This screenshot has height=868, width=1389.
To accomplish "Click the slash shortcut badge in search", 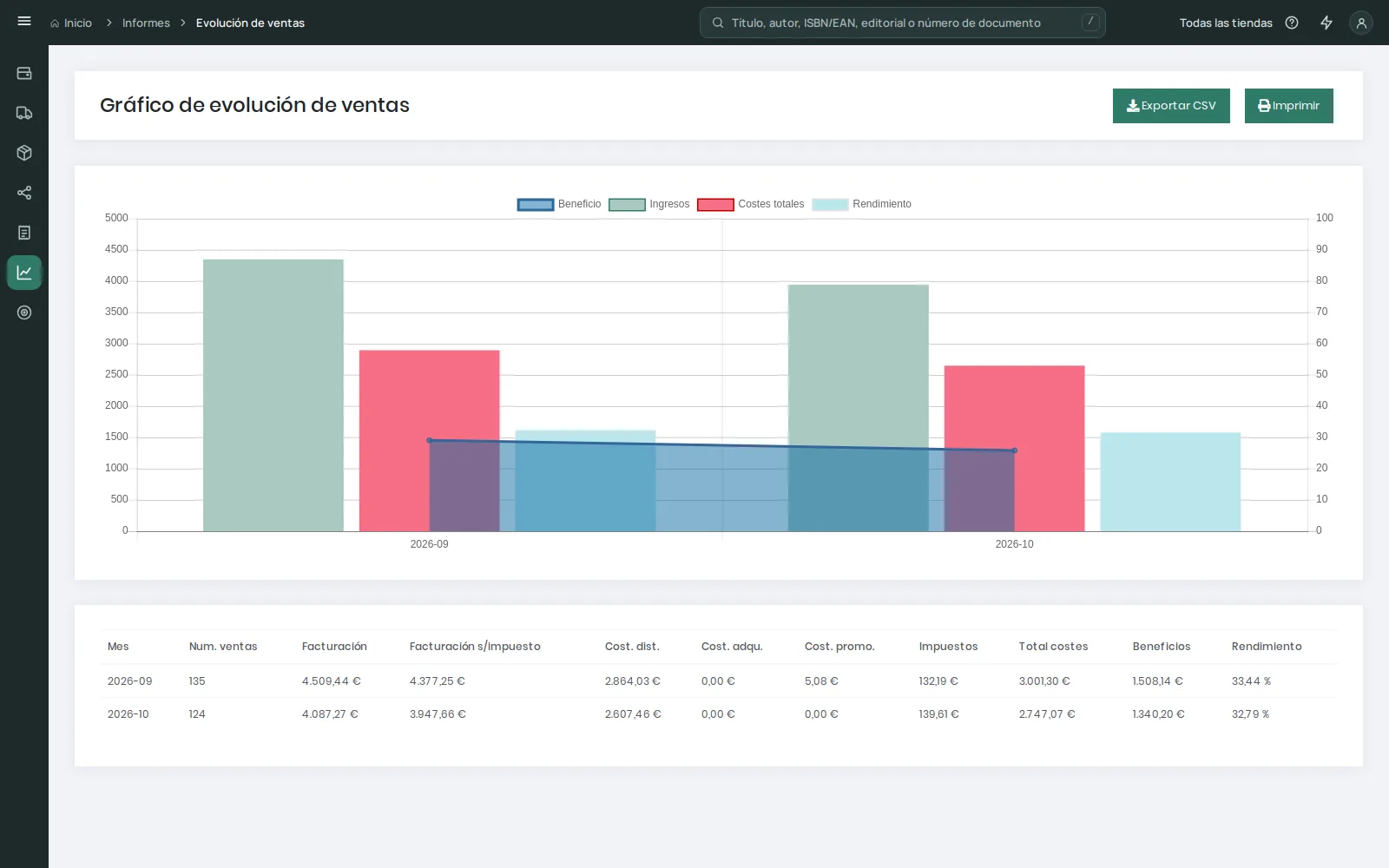I will 1090,23.
